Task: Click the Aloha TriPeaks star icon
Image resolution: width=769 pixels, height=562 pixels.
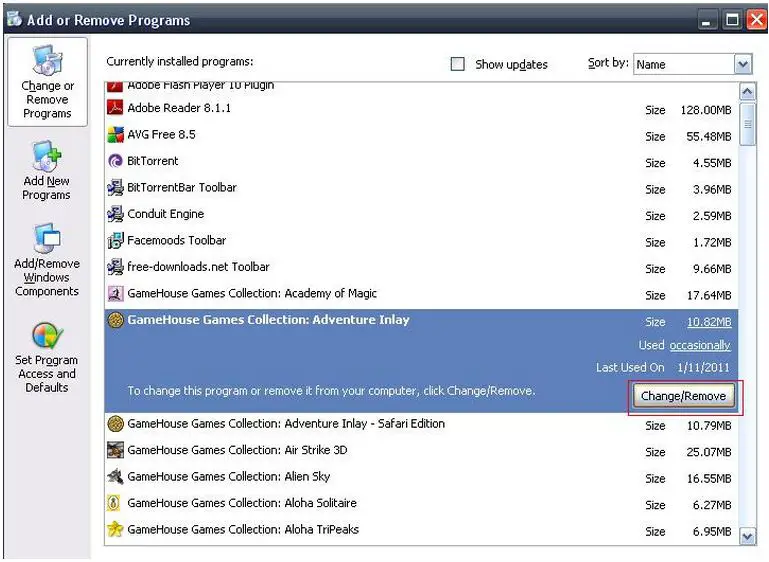Action: click(x=115, y=529)
